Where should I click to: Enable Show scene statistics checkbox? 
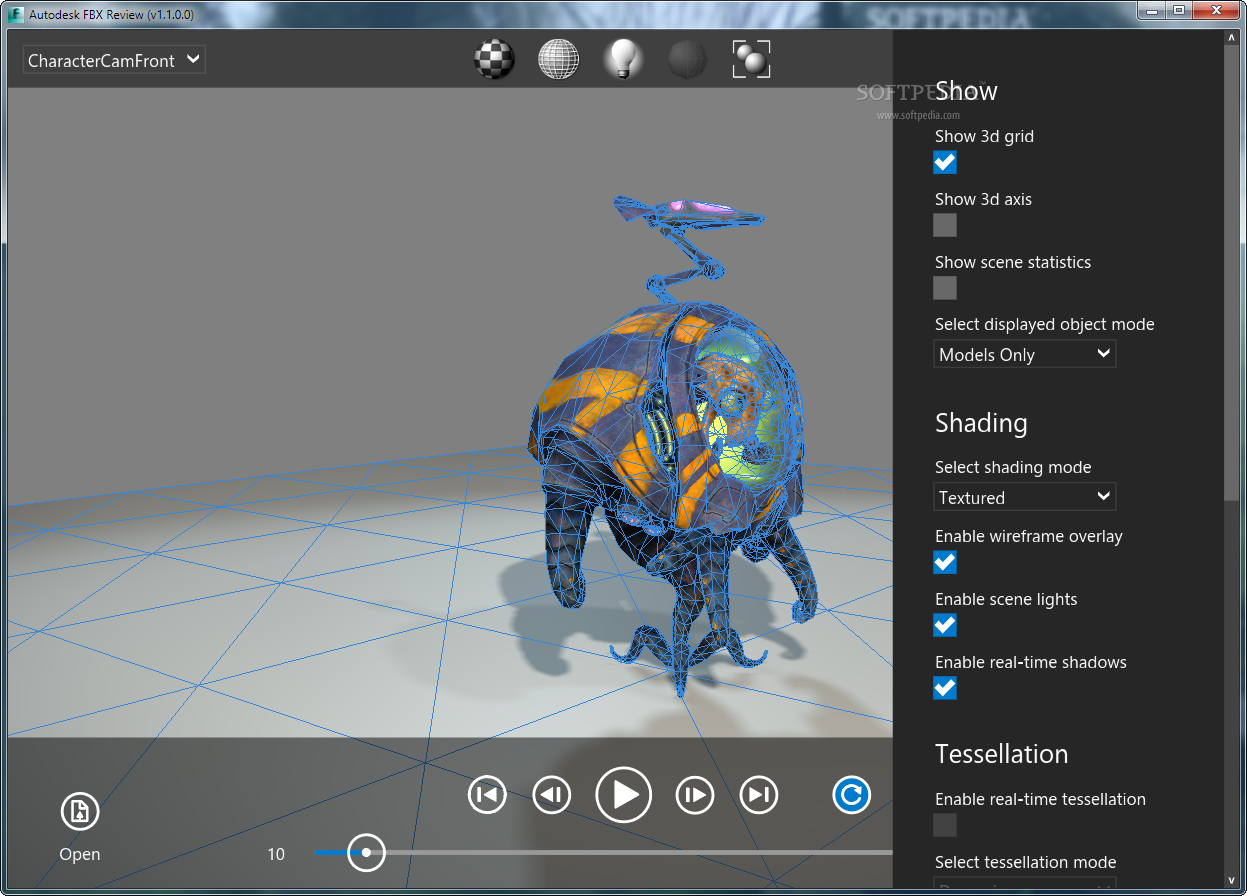point(945,288)
